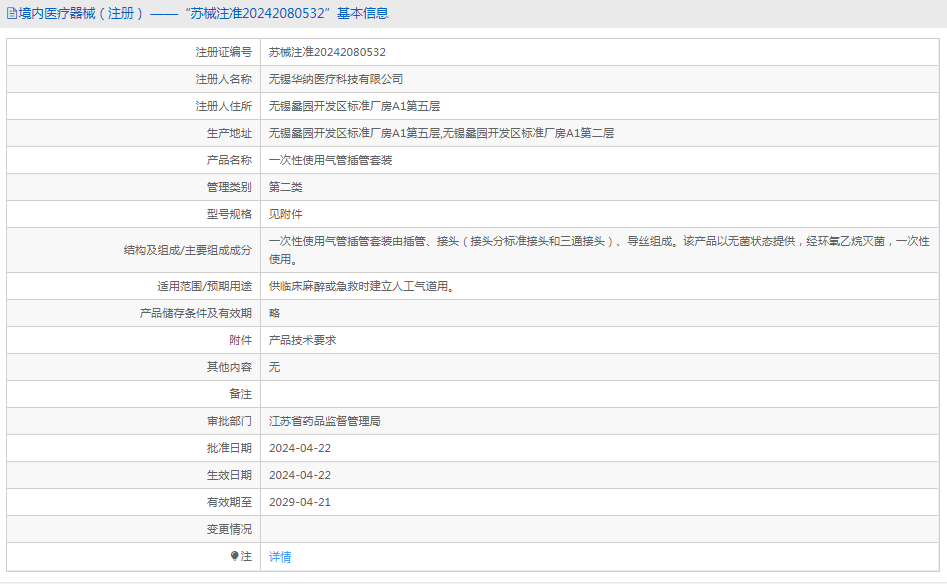Screen dimensions: 947x584
Task: Click the 生效日期 label
Action: [x=229, y=475]
